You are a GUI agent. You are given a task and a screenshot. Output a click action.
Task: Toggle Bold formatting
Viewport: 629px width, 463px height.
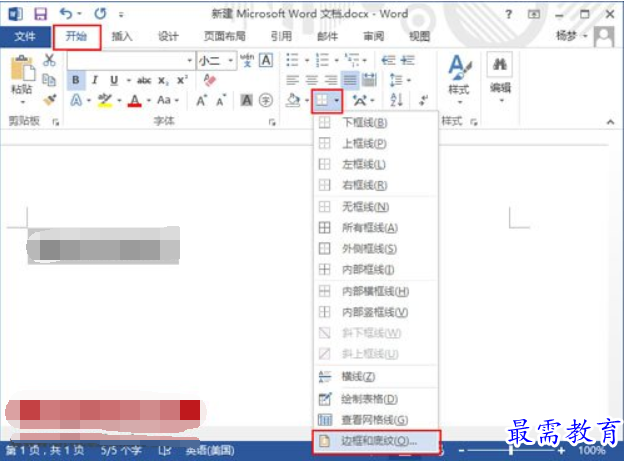coord(75,80)
